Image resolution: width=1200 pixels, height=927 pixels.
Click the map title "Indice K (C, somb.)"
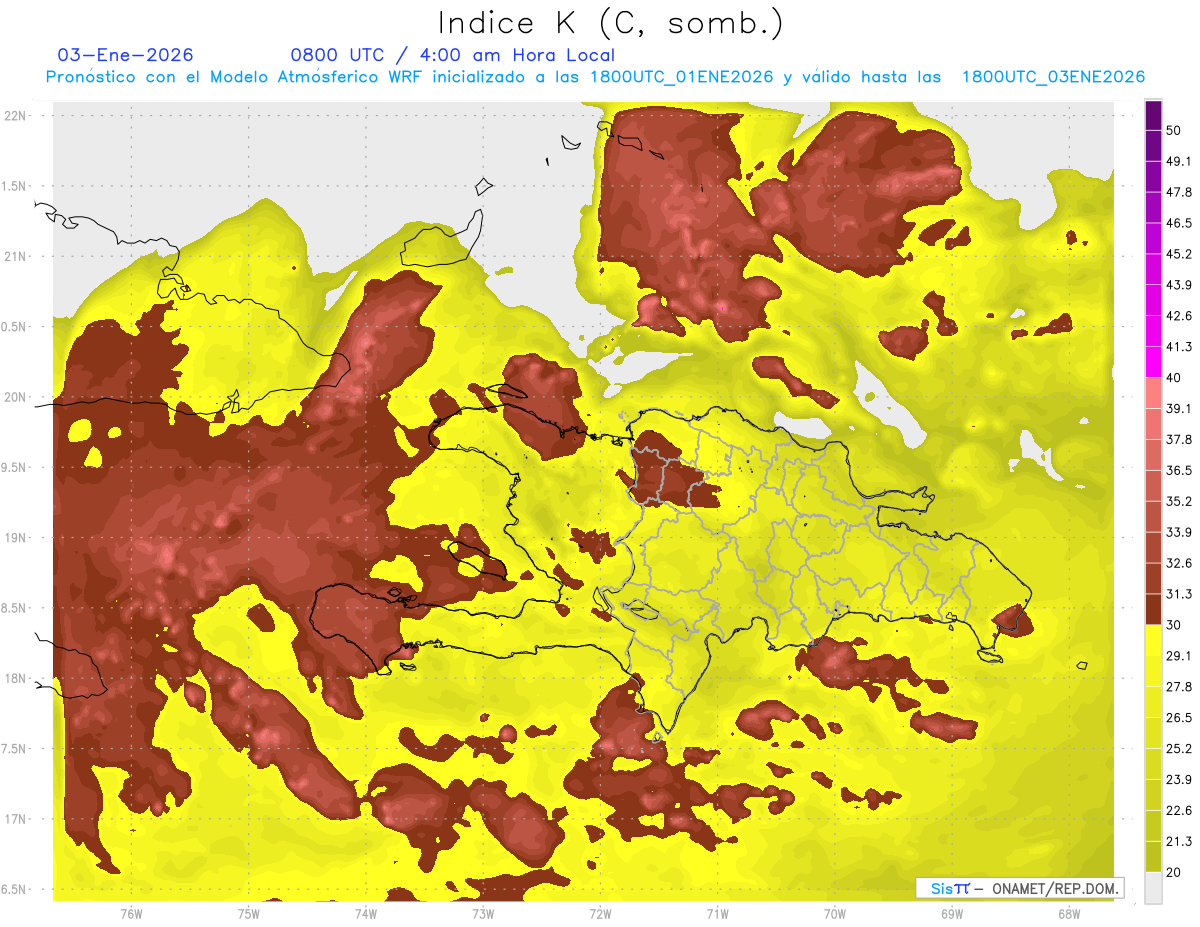pyautogui.click(x=610, y=23)
